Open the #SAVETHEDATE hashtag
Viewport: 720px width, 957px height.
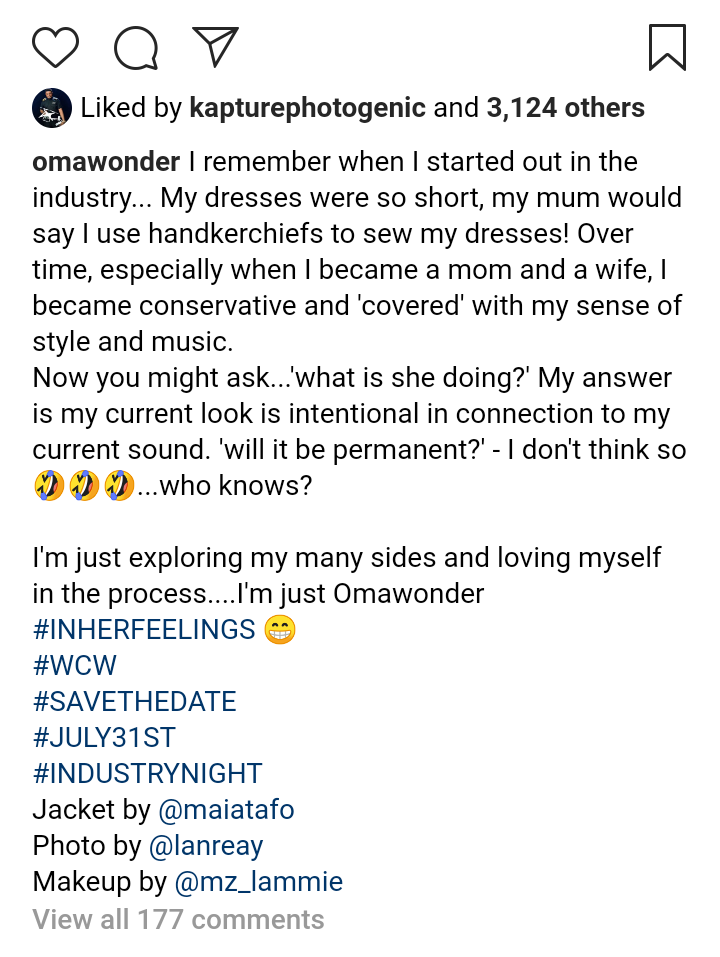pyautogui.click(x=134, y=701)
